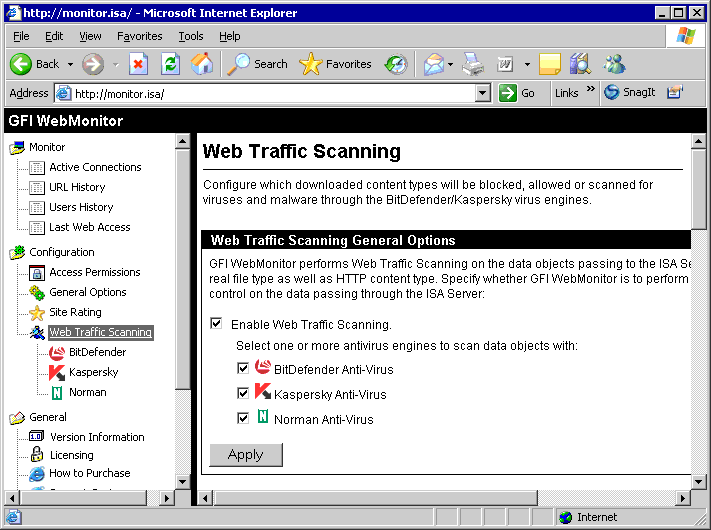This screenshot has width=711, height=530.
Task: Open How to Purchase item
Action: point(90,473)
